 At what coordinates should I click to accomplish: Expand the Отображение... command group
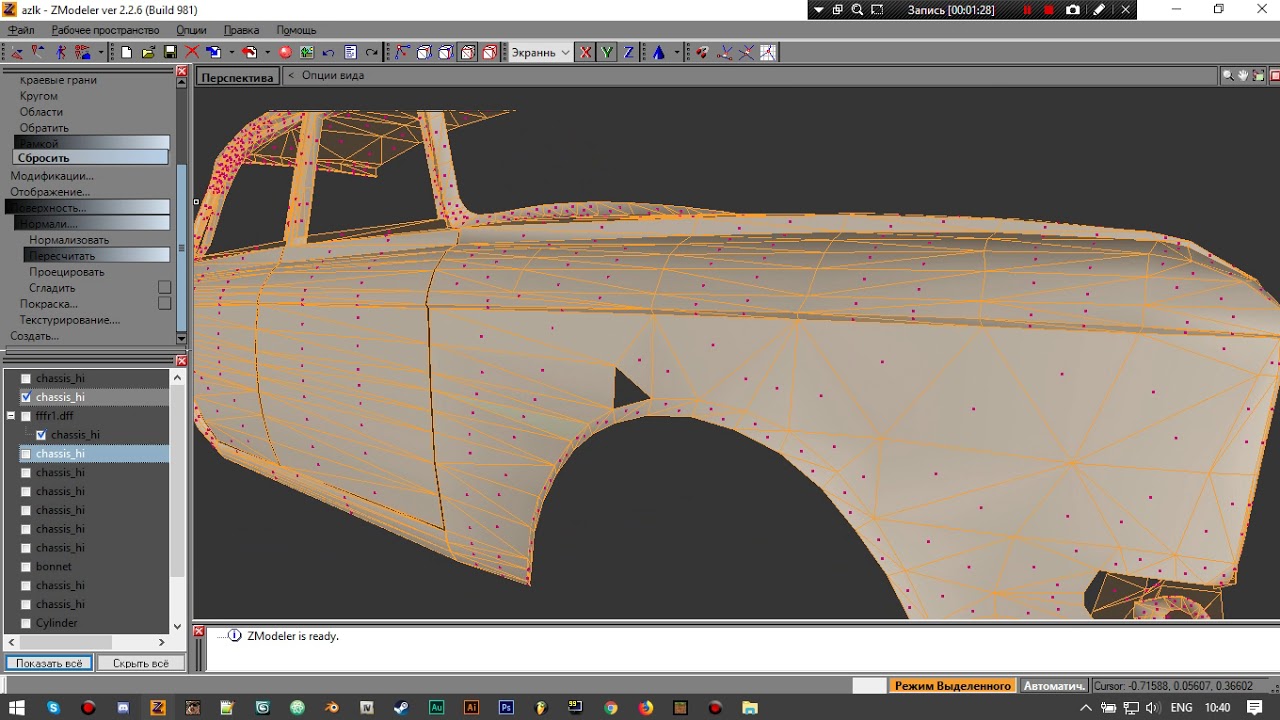point(50,192)
